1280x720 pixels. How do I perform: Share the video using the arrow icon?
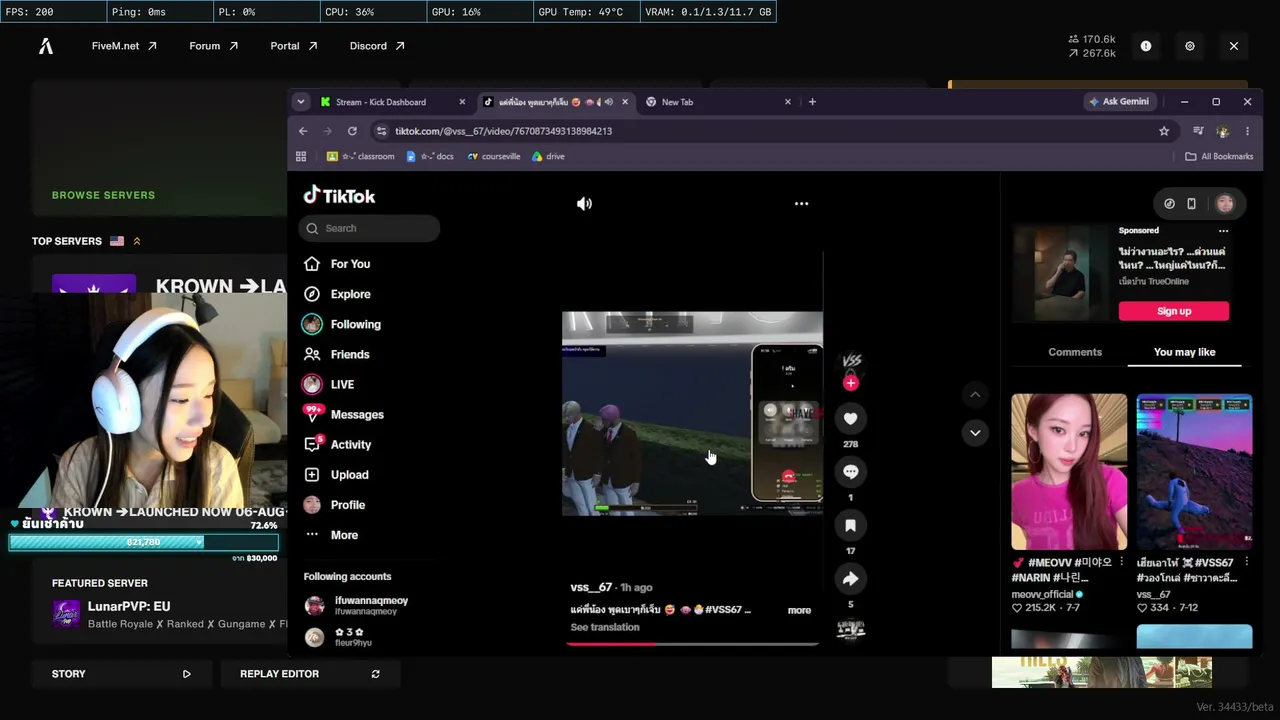coord(851,579)
